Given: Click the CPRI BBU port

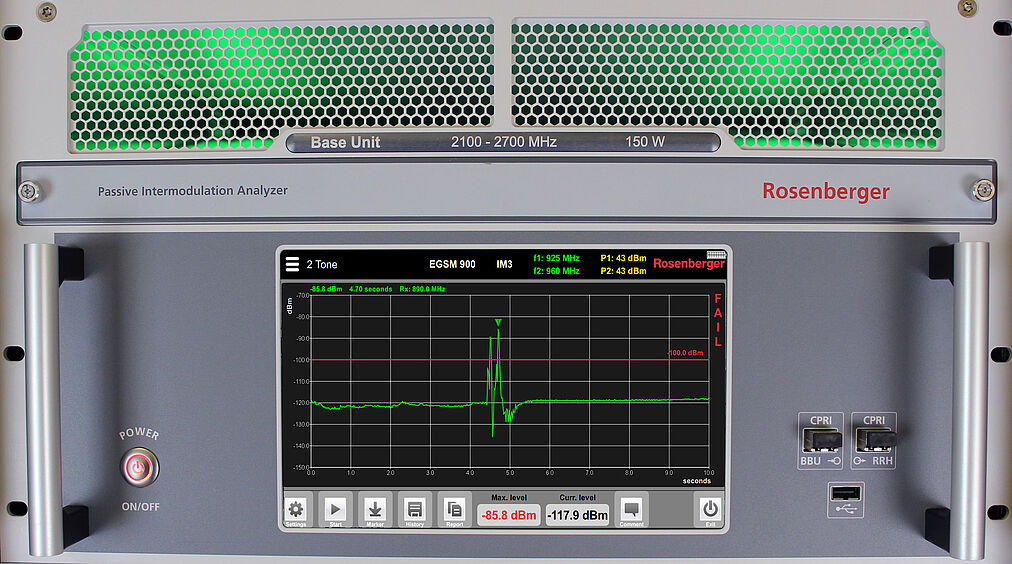Looking at the screenshot, I should 820,440.
